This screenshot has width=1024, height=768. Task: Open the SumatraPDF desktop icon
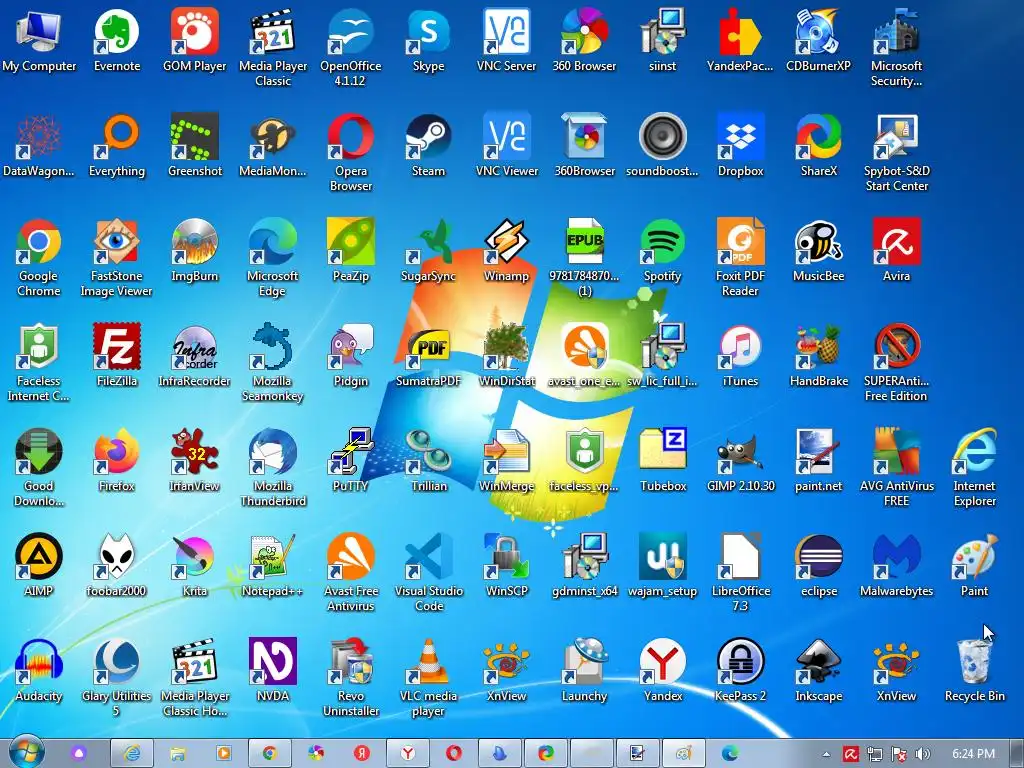(x=428, y=356)
